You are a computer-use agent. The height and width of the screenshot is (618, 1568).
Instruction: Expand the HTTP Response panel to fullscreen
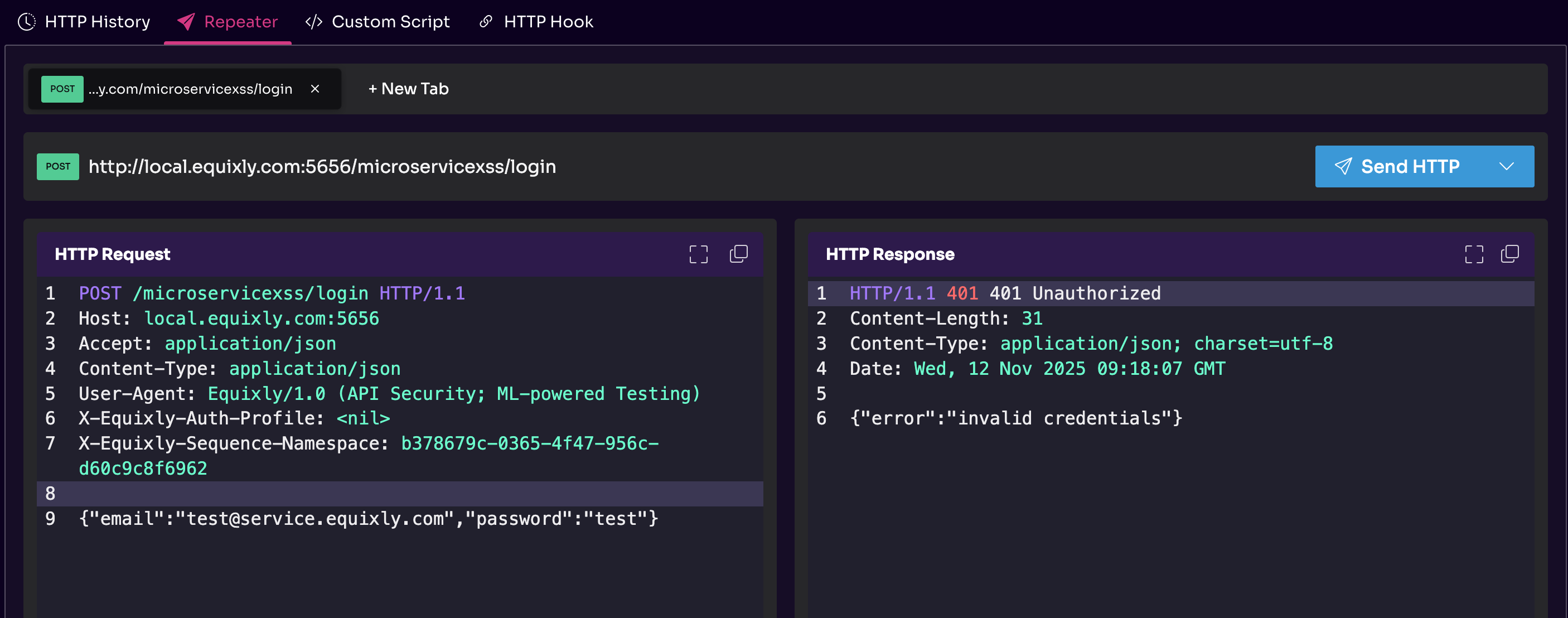point(1474,254)
